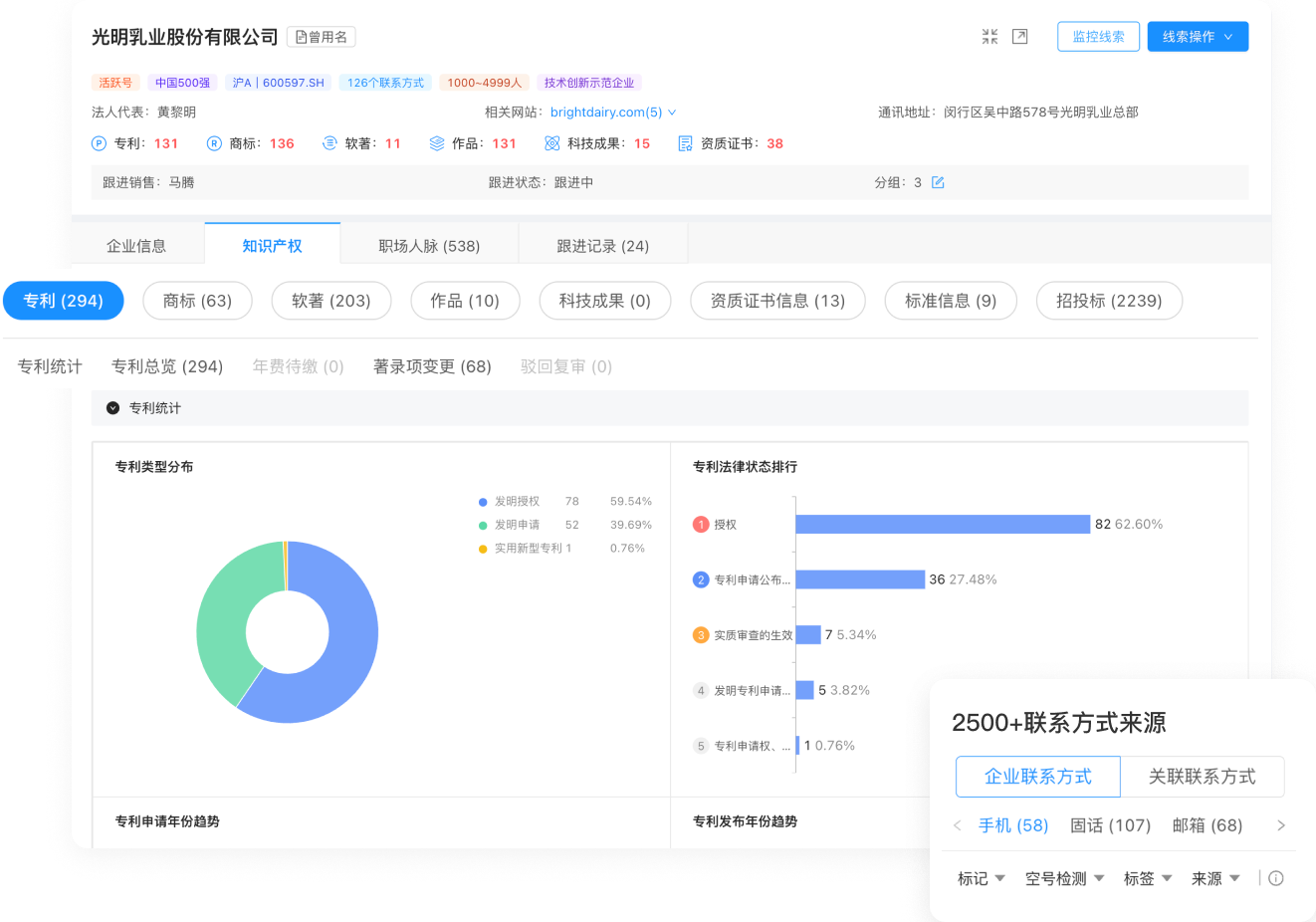Screen dimensions: 1316x922
Task: Open the 驳回复审 (0) sub-tab
Action: 565,366
